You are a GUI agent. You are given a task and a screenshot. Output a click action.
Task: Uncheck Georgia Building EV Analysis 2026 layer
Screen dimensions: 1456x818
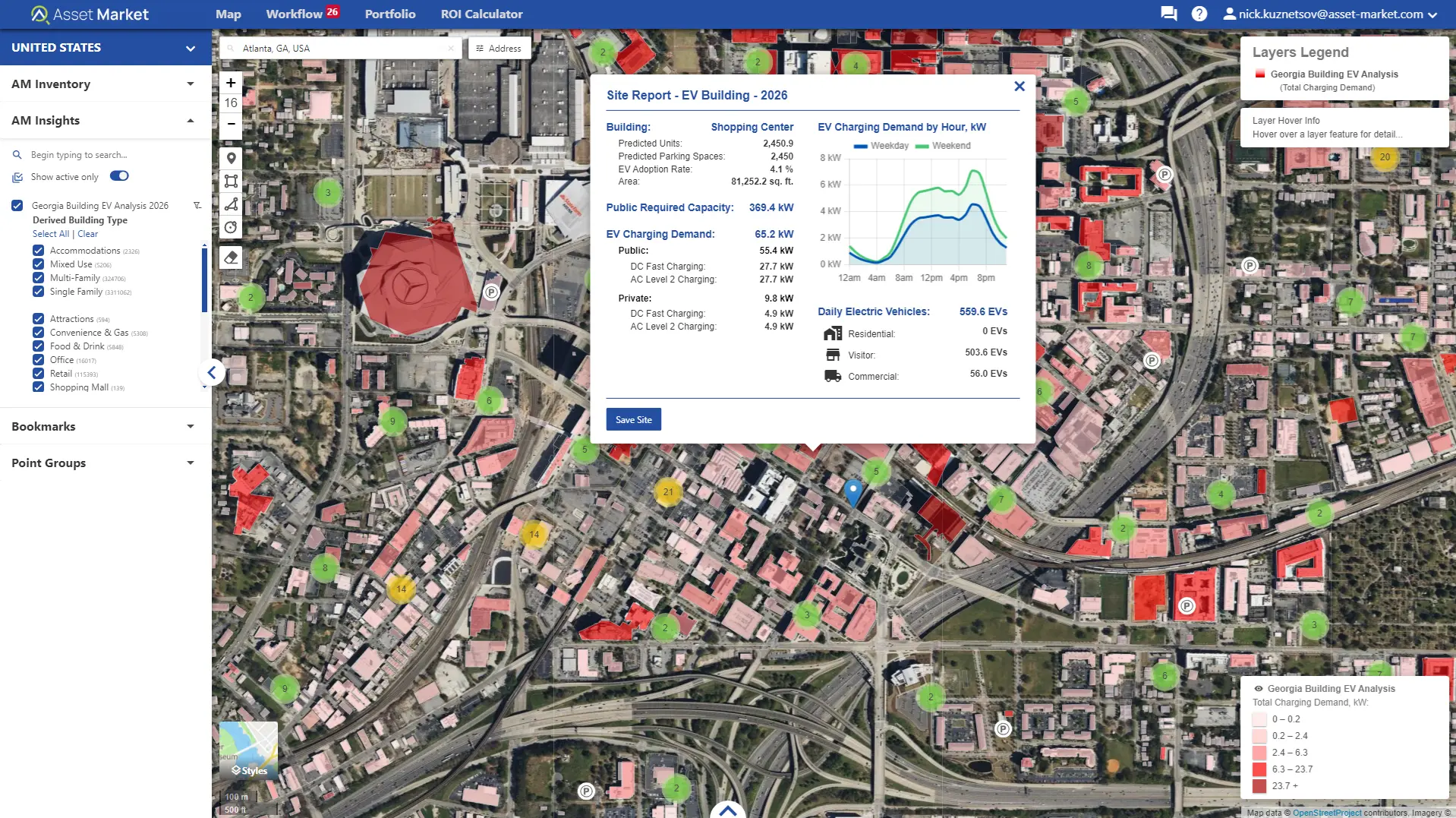click(x=17, y=206)
